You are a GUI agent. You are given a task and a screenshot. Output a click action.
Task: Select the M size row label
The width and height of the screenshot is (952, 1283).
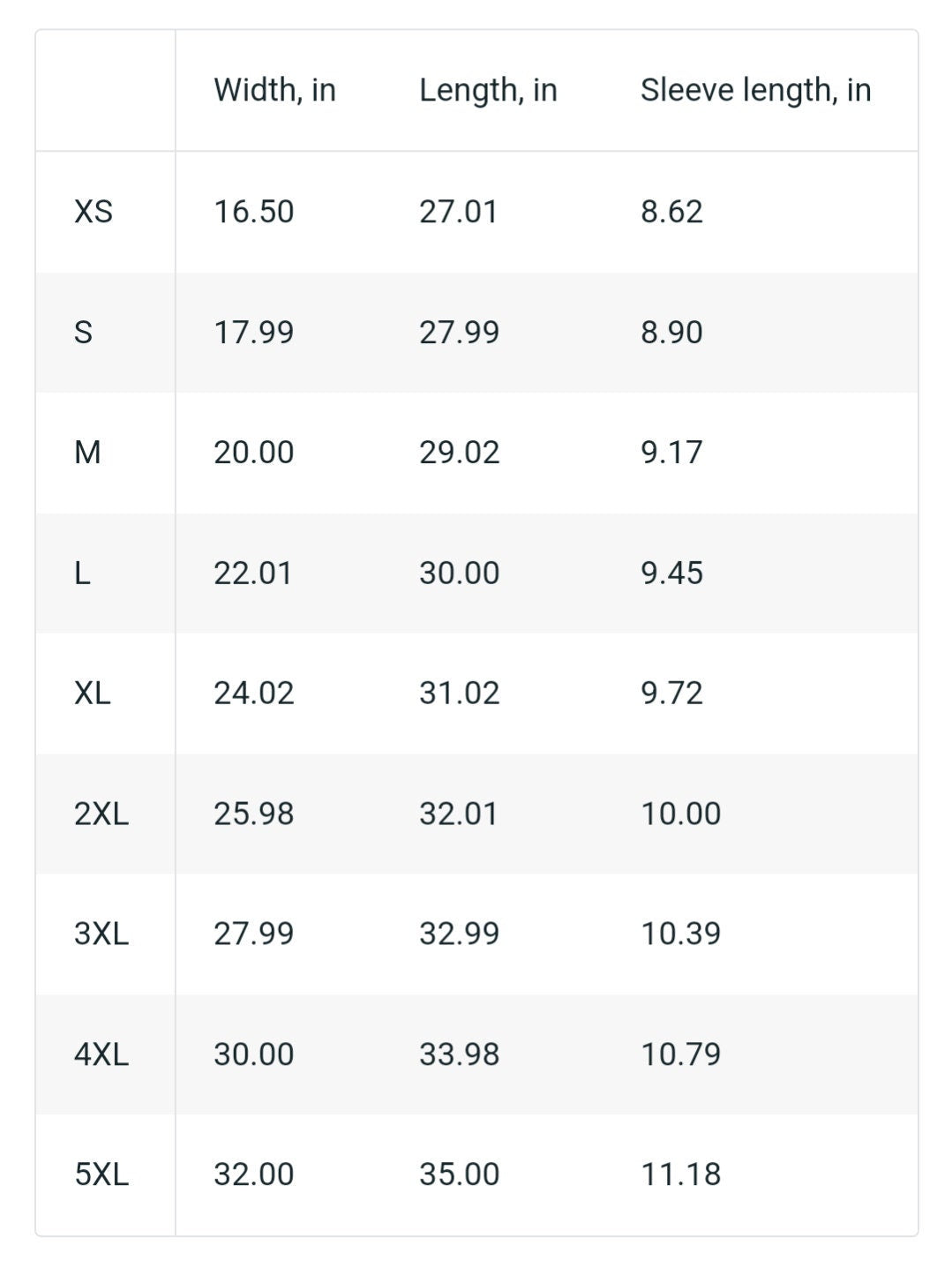(x=87, y=453)
